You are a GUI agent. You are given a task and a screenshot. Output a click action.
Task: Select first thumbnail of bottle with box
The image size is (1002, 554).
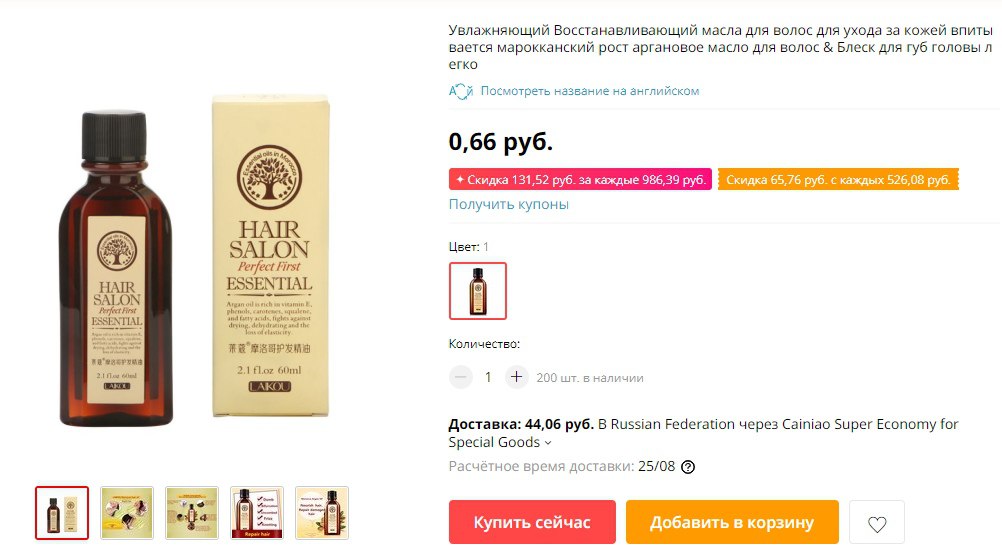(62, 513)
